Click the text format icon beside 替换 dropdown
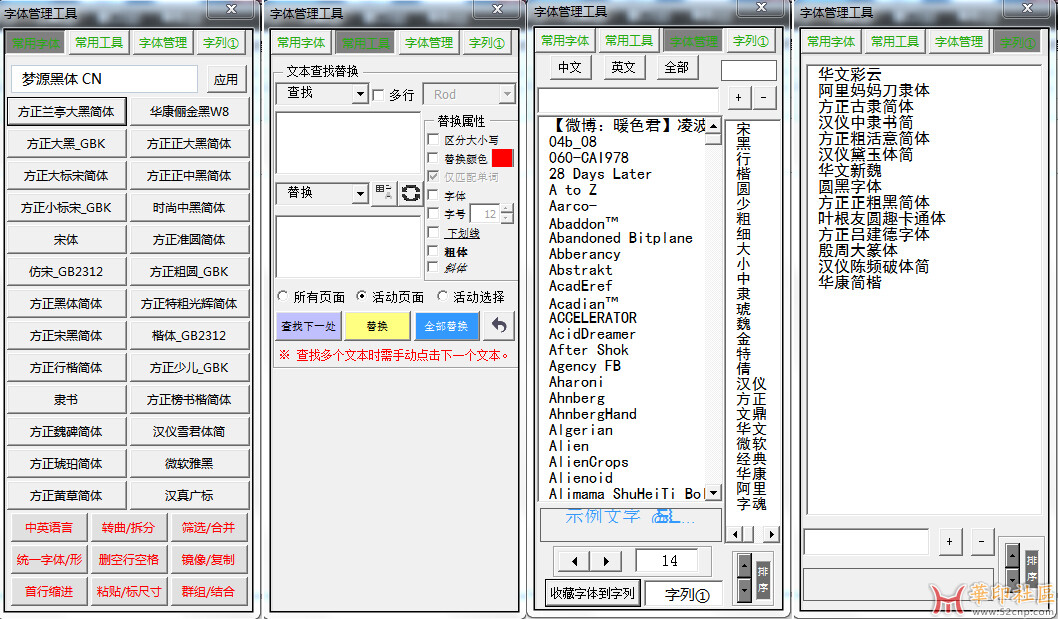 pyautogui.click(x=384, y=193)
